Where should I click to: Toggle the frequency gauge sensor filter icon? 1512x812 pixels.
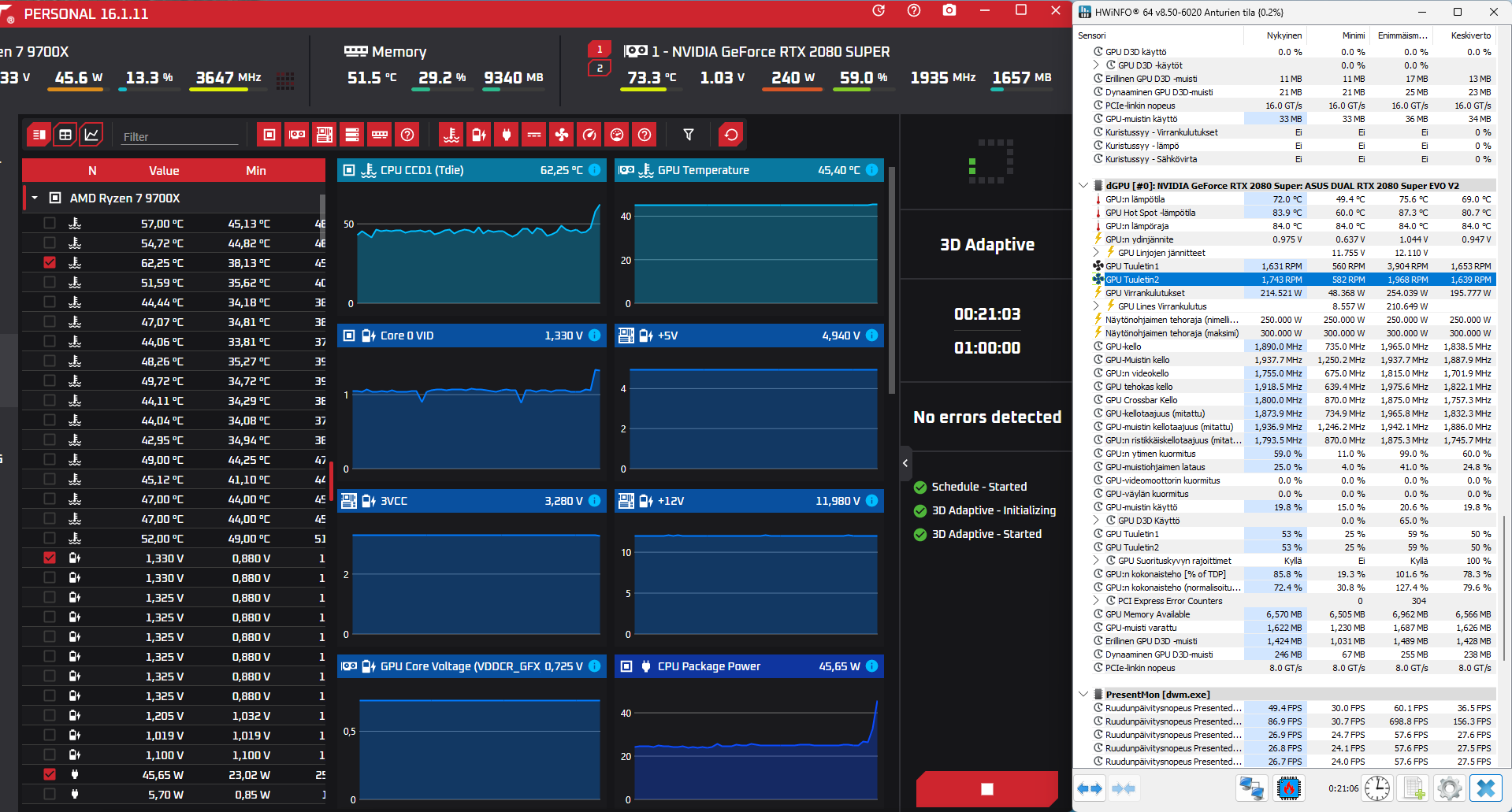point(589,135)
